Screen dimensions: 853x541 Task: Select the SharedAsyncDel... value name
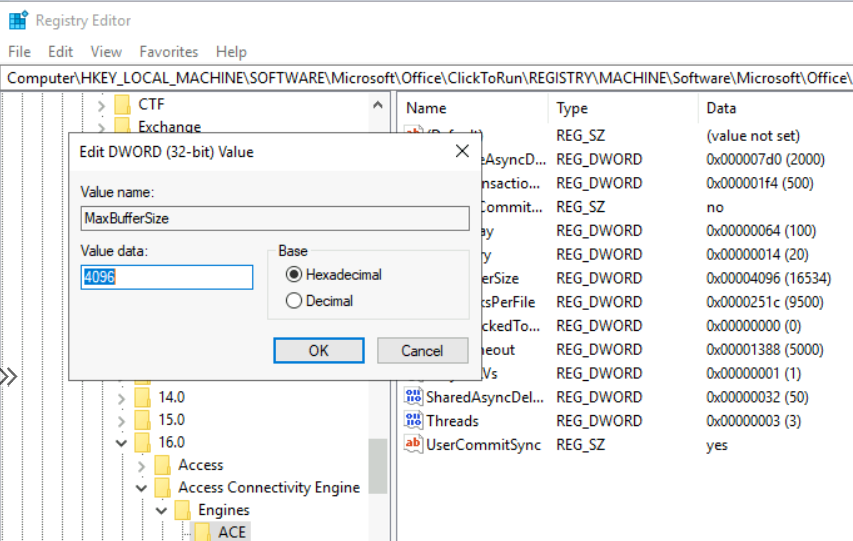click(485, 397)
